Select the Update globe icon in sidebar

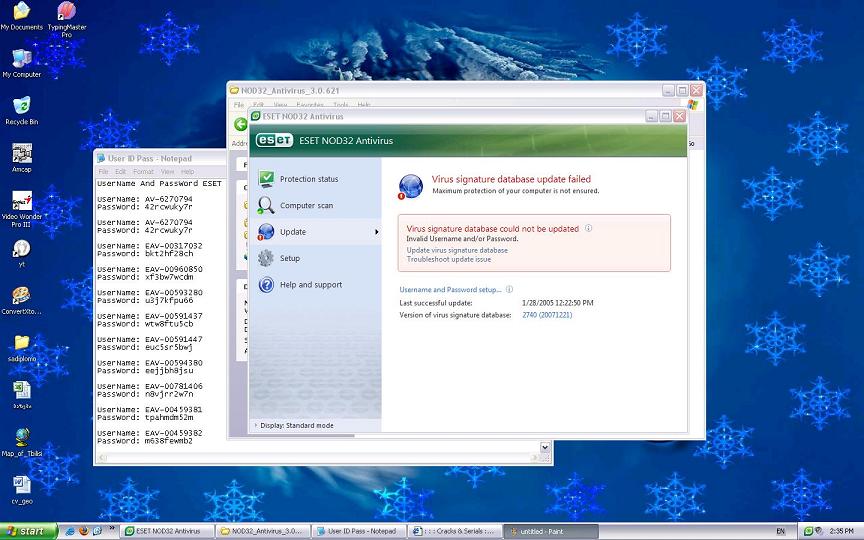pyautogui.click(x=266, y=231)
